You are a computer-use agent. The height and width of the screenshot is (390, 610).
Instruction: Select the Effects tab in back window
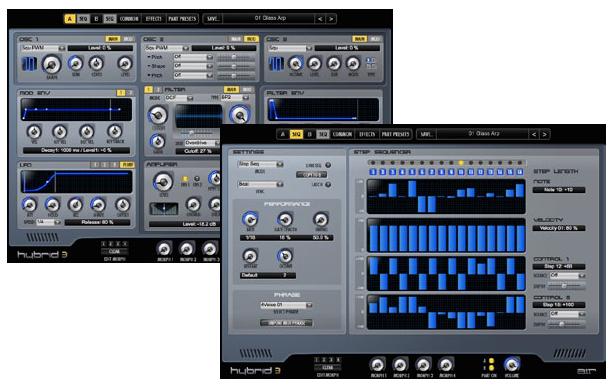point(153,19)
